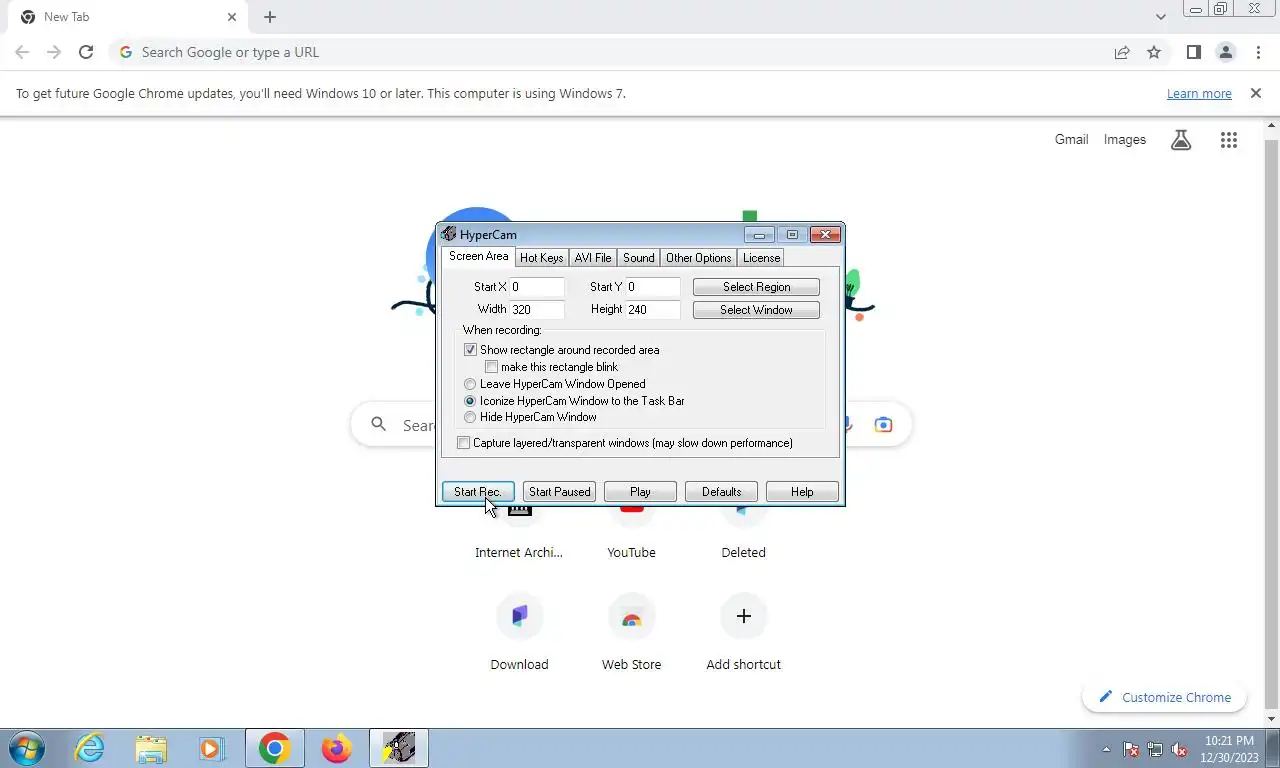The height and width of the screenshot is (768, 1280).
Task: Open the Images link
Action: point(1124,139)
